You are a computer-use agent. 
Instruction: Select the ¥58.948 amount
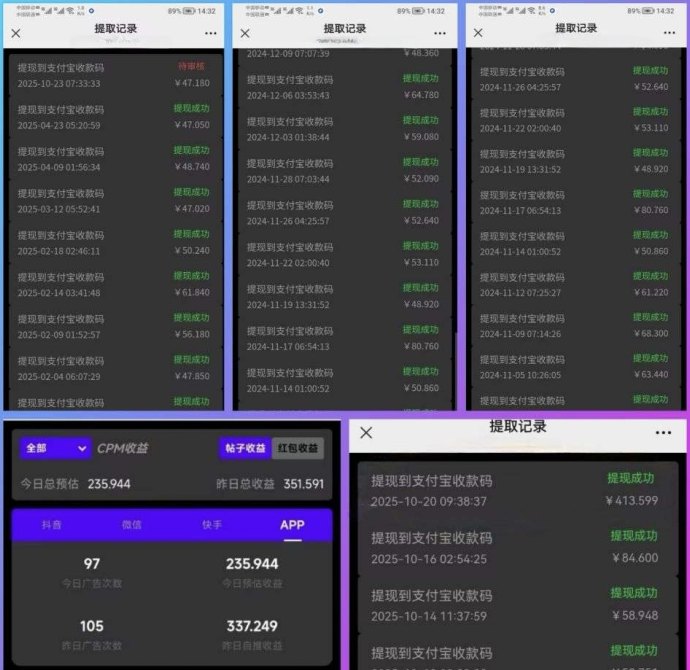click(x=635, y=615)
